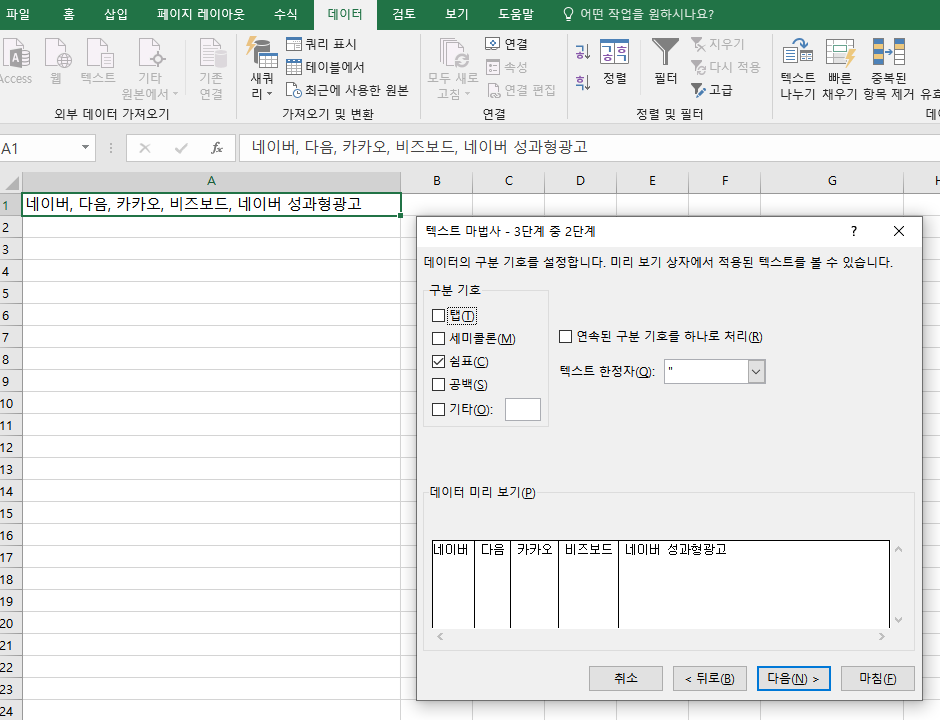The height and width of the screenshot is (720, 940).
Task: Click the 카카오 column in data preview
Action: 534,584
